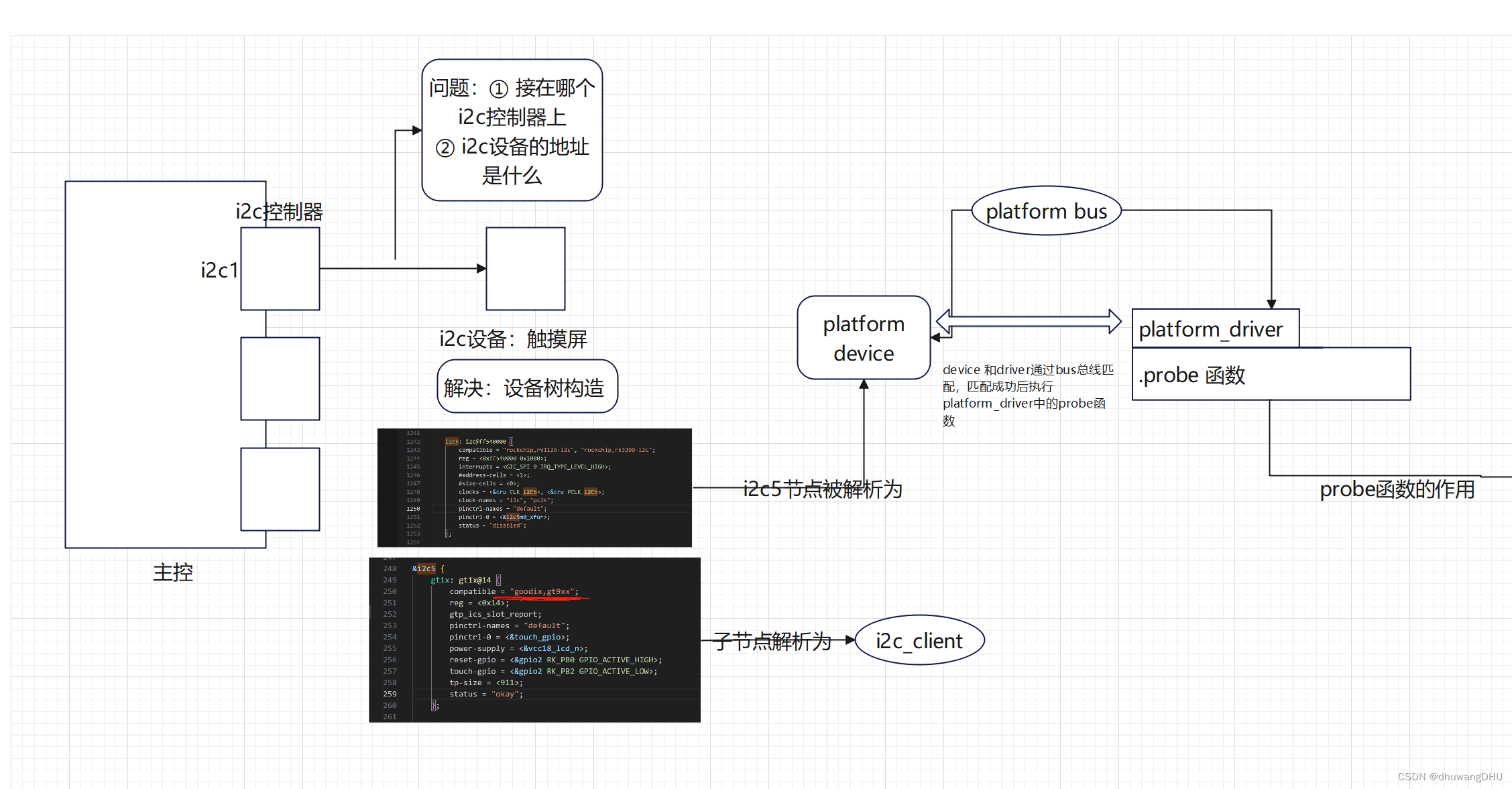Click the 主控 label
Viewport: 1512px width, 789px height.
click(x=173, y=572)
